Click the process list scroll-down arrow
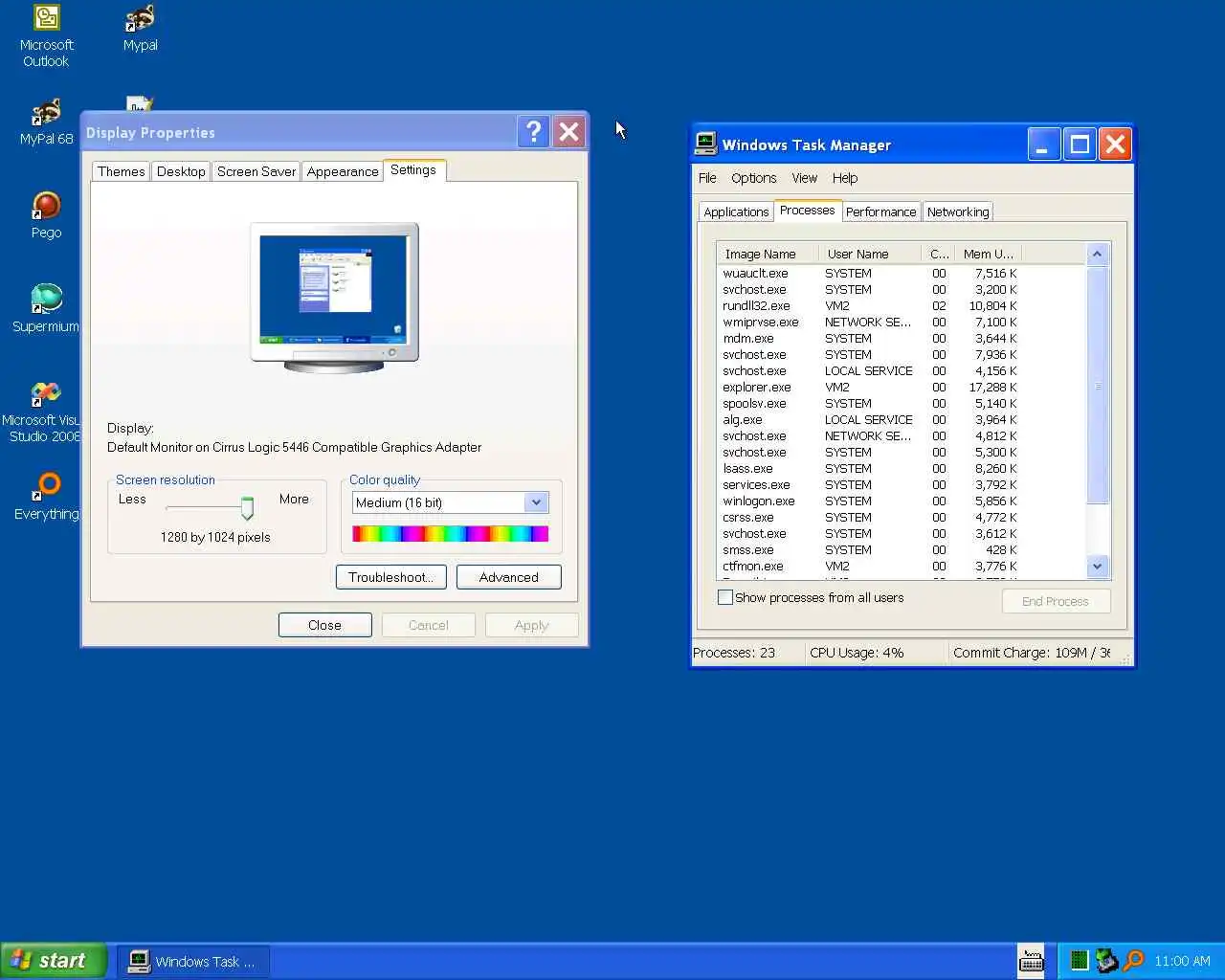The height and width of the screenshot is (980, 1225). coord(1098,567)
